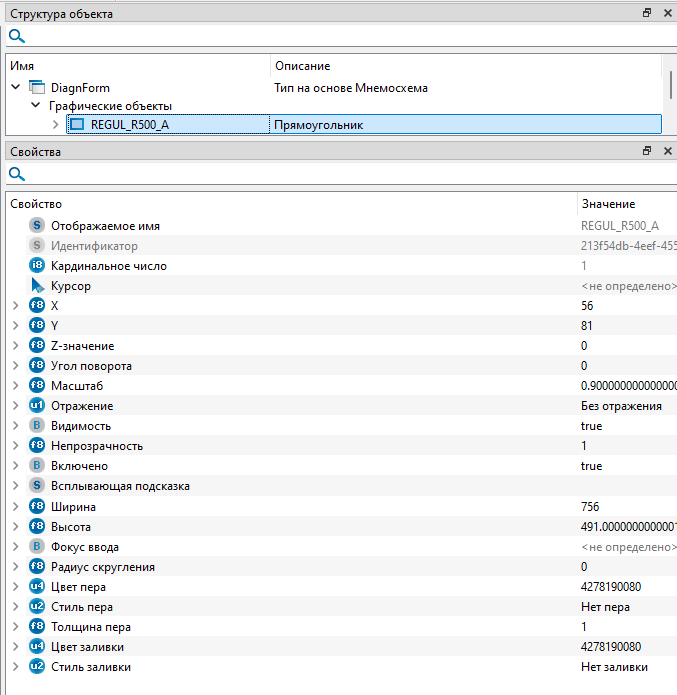Click the Отражение u1 type icon
This screenshot has width=677, height=695.
click(37, 406)
